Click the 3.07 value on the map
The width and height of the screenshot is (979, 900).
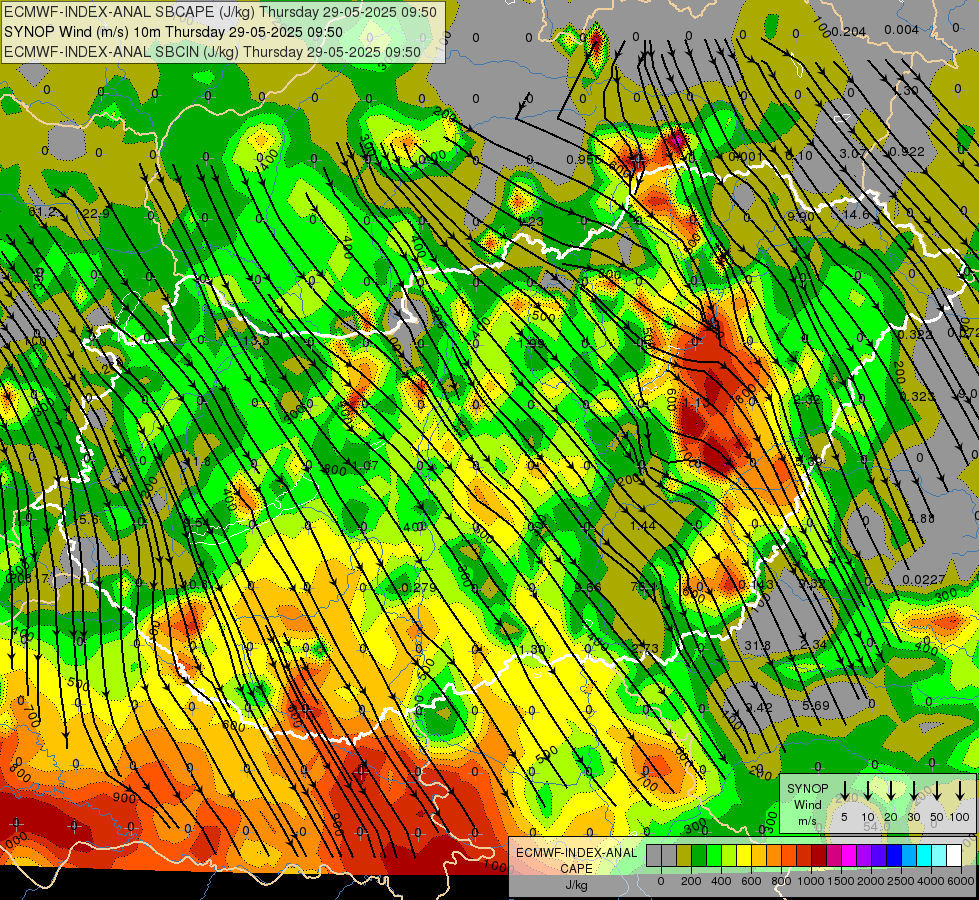pos(853,153)
